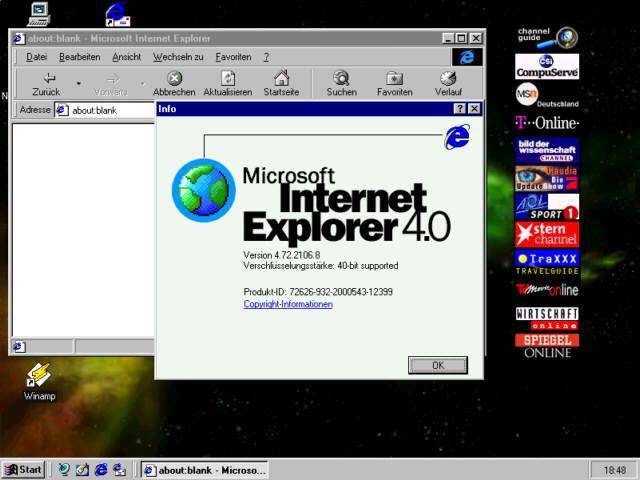Open the TraXXX Travelguide channel
The width and height of the screenshot is (640, 480).
click(547, 262)
